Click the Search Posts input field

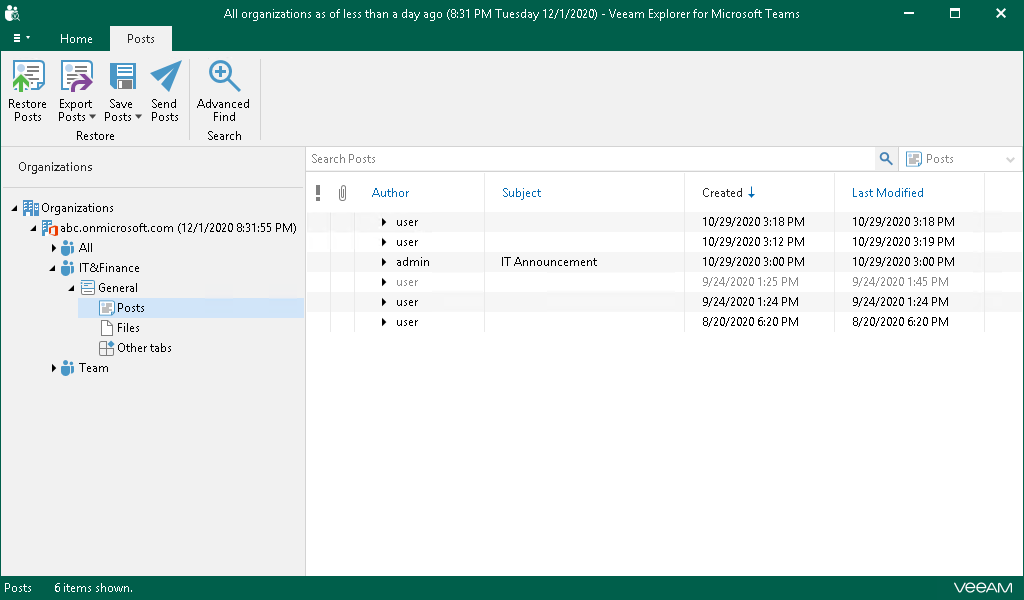pos(590,159)
